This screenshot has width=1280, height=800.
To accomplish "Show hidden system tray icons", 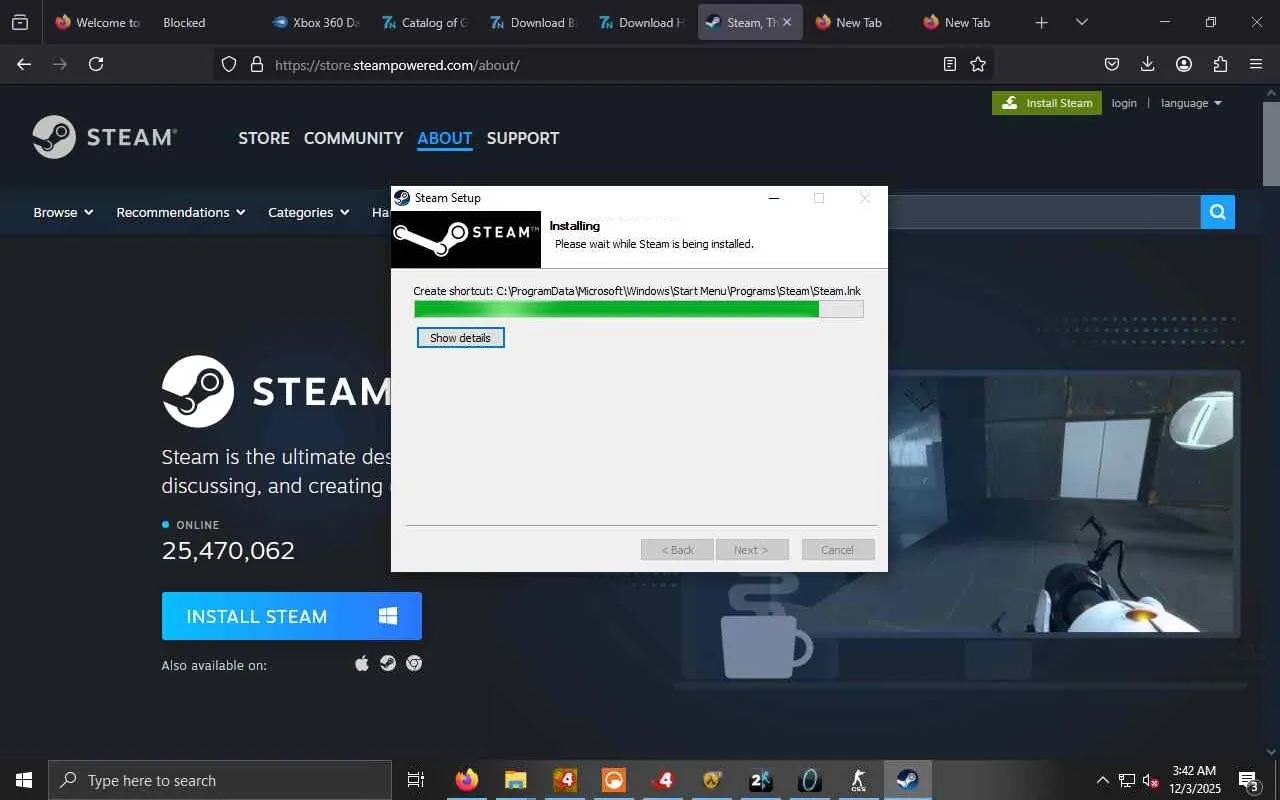I will pos(1103,780).
